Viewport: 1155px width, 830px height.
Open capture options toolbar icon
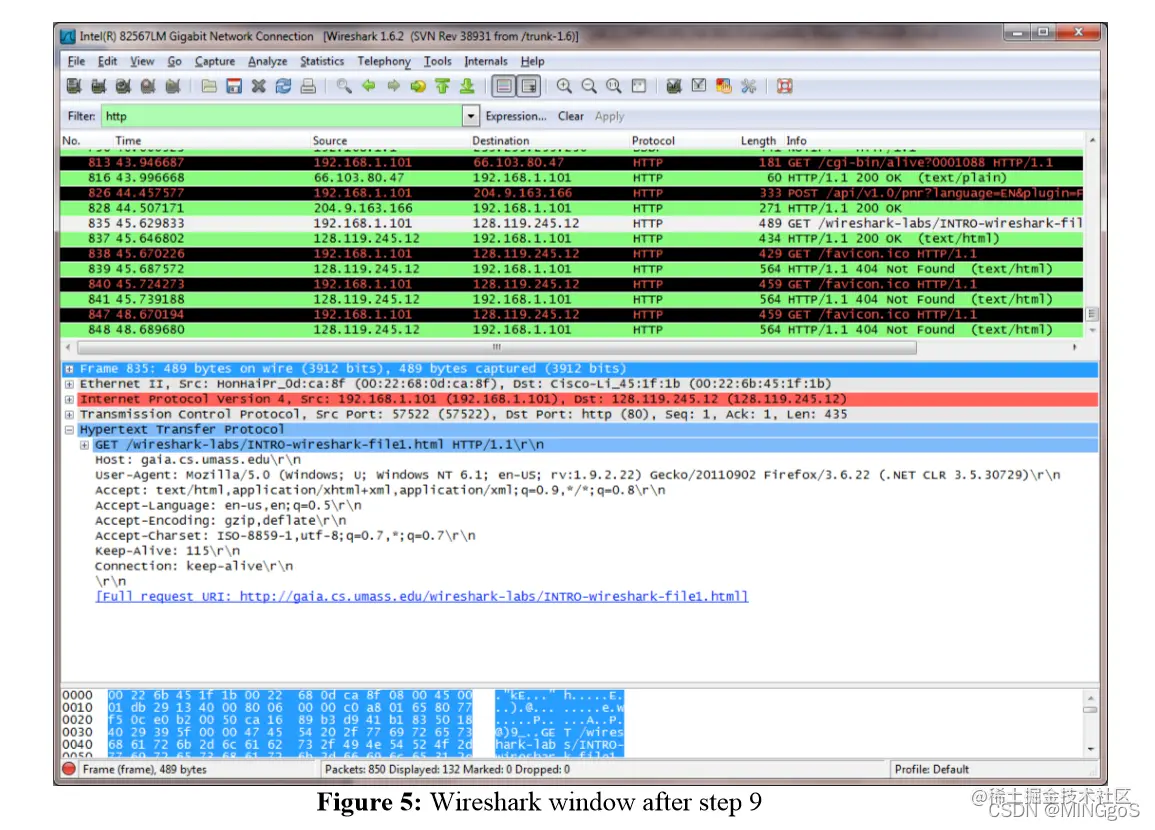(99, 86)
